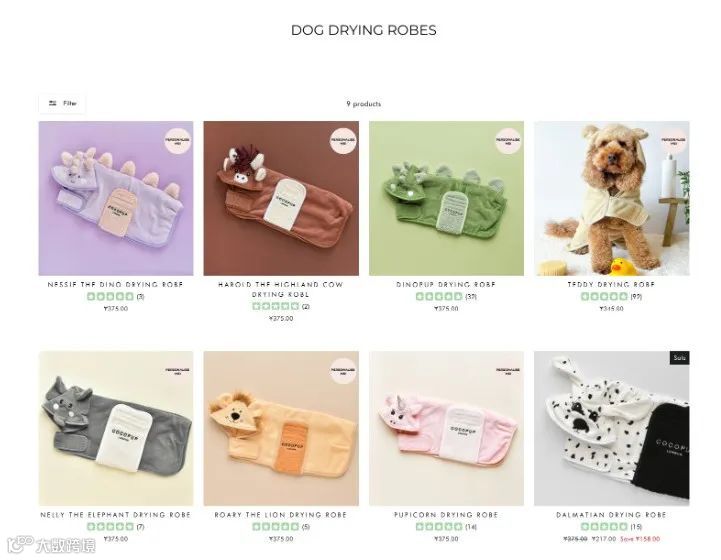Open the Filter button
Image resolution: width=721 pixels, height=560 pixels.
tap(62, 104)
